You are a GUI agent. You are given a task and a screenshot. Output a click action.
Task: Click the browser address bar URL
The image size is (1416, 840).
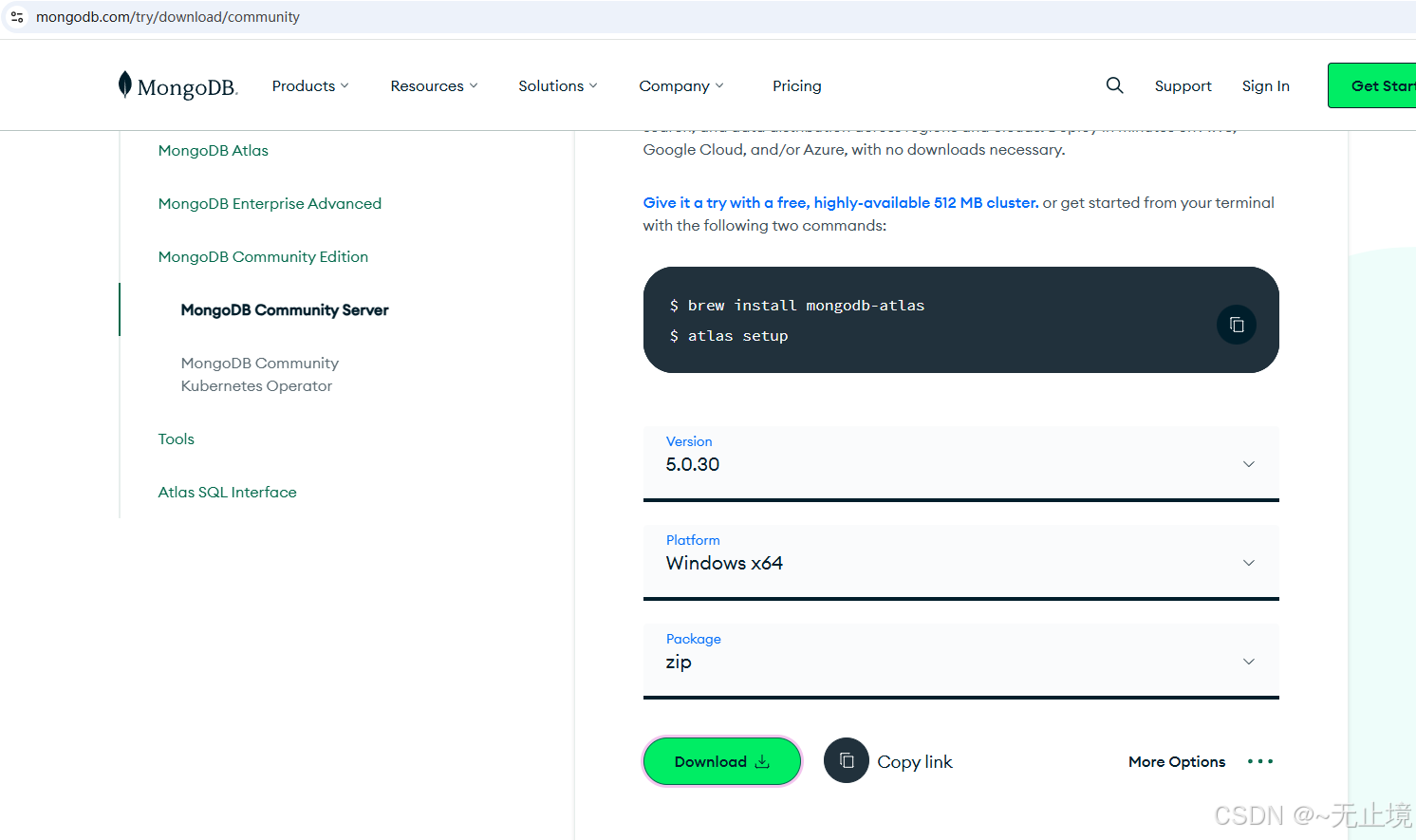pyautogui.click(x=168, y=17)
